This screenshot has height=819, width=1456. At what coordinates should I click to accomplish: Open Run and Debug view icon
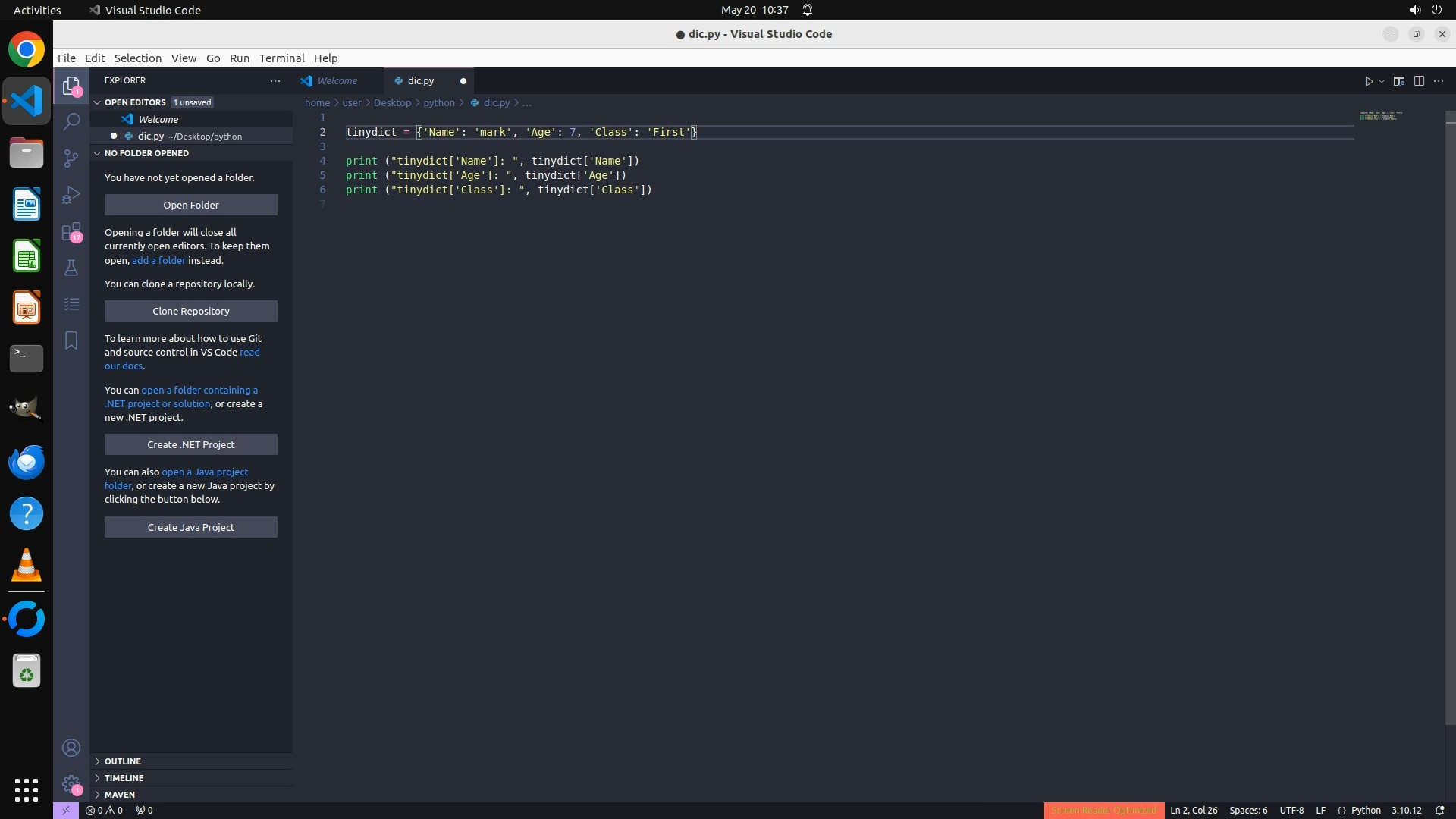tap(71, 195)
